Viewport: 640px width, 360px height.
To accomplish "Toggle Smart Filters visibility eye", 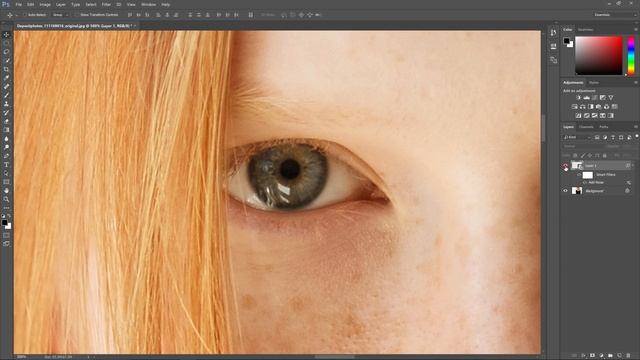I will pos(579,175).
